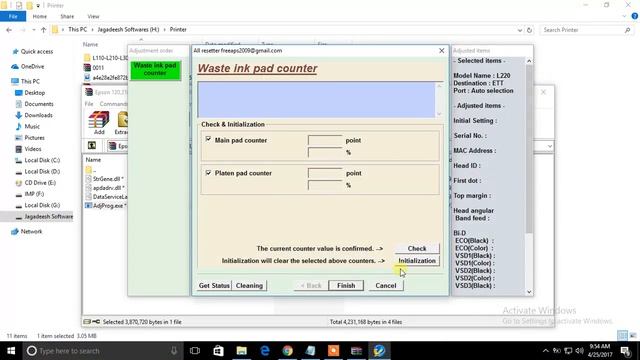Select AdjProg.exe in WinRAR file list

[109, 206]
